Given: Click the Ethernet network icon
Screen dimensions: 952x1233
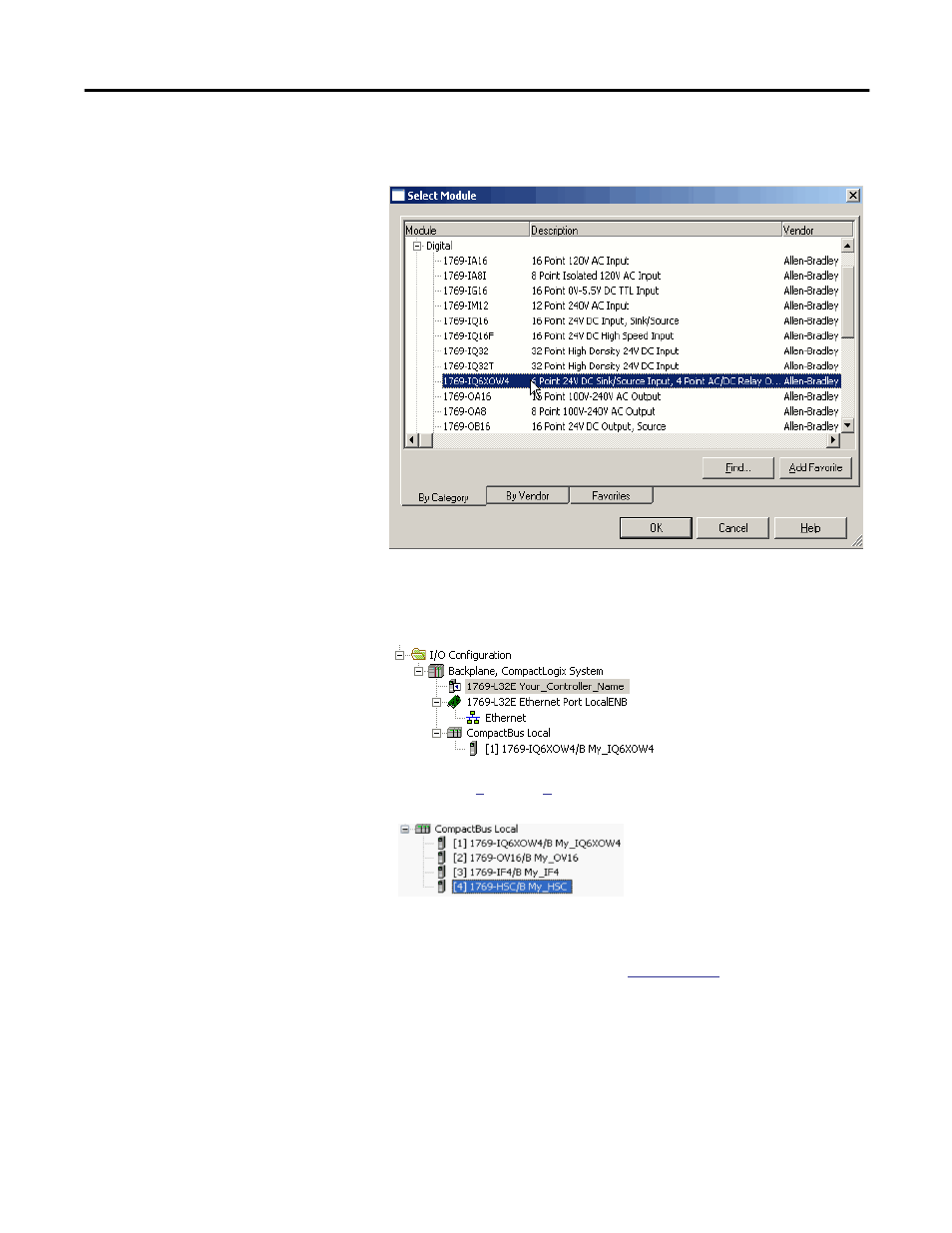Looking at the screenshot, I should (x=473, y=718).
